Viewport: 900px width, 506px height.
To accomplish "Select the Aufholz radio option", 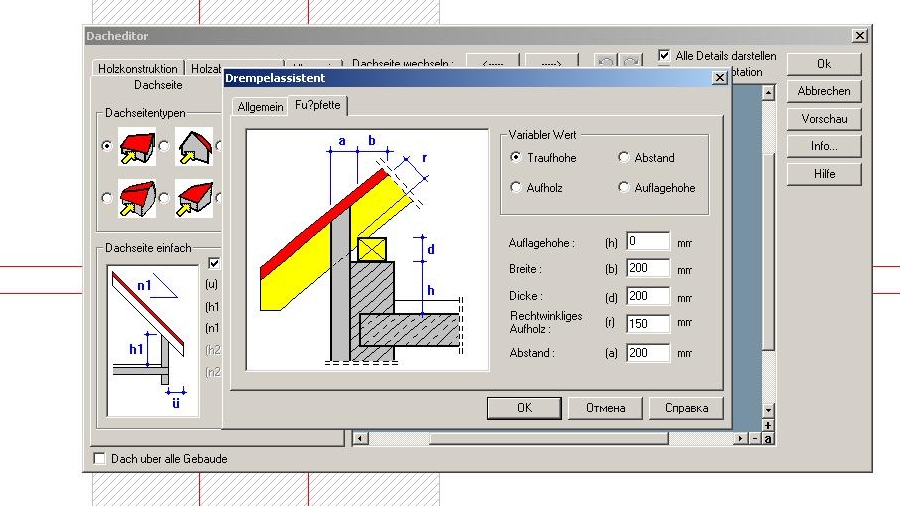I will pyautogui.click(x=516, y=188).
